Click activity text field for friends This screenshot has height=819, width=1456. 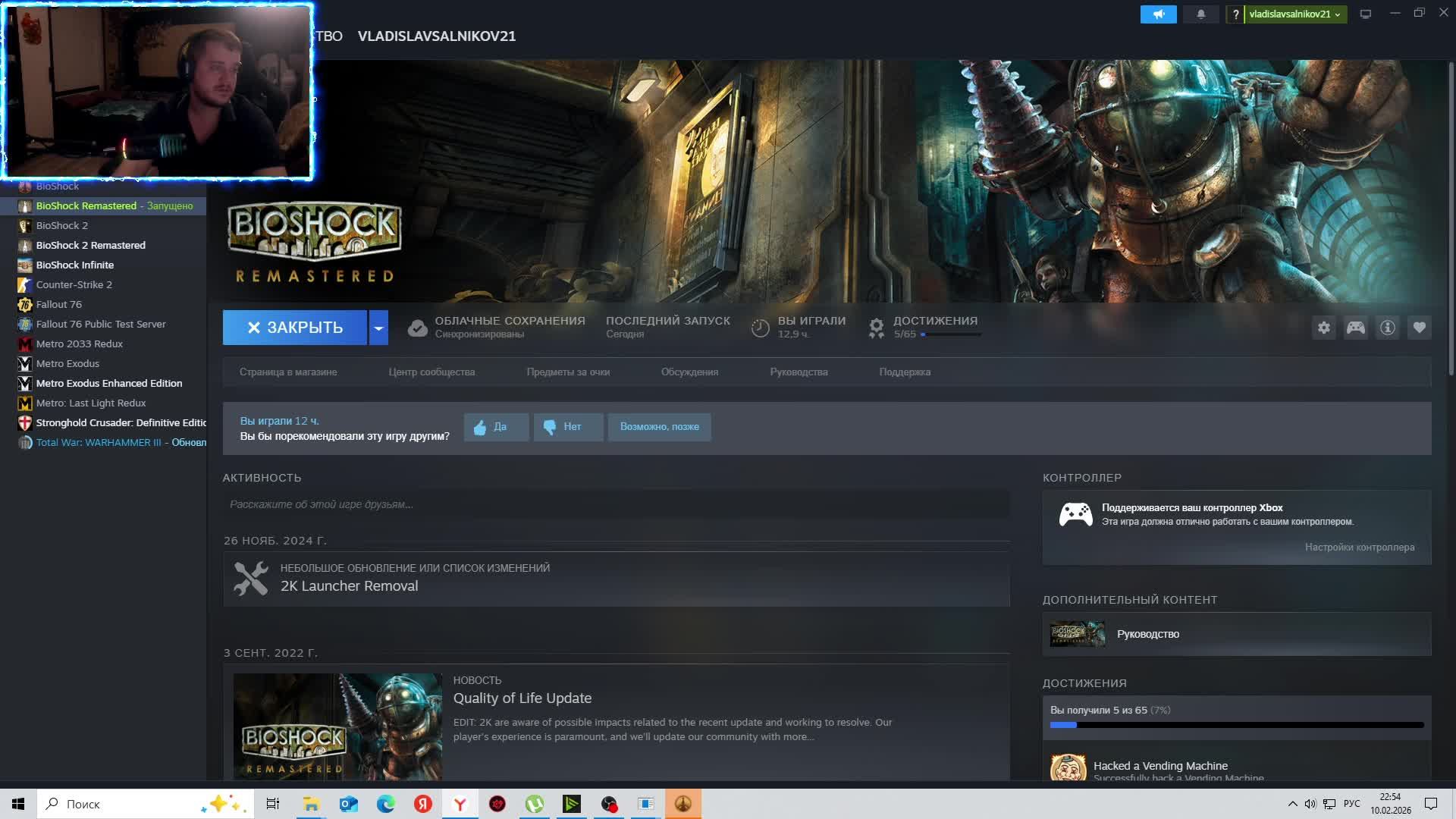[616, 504]
